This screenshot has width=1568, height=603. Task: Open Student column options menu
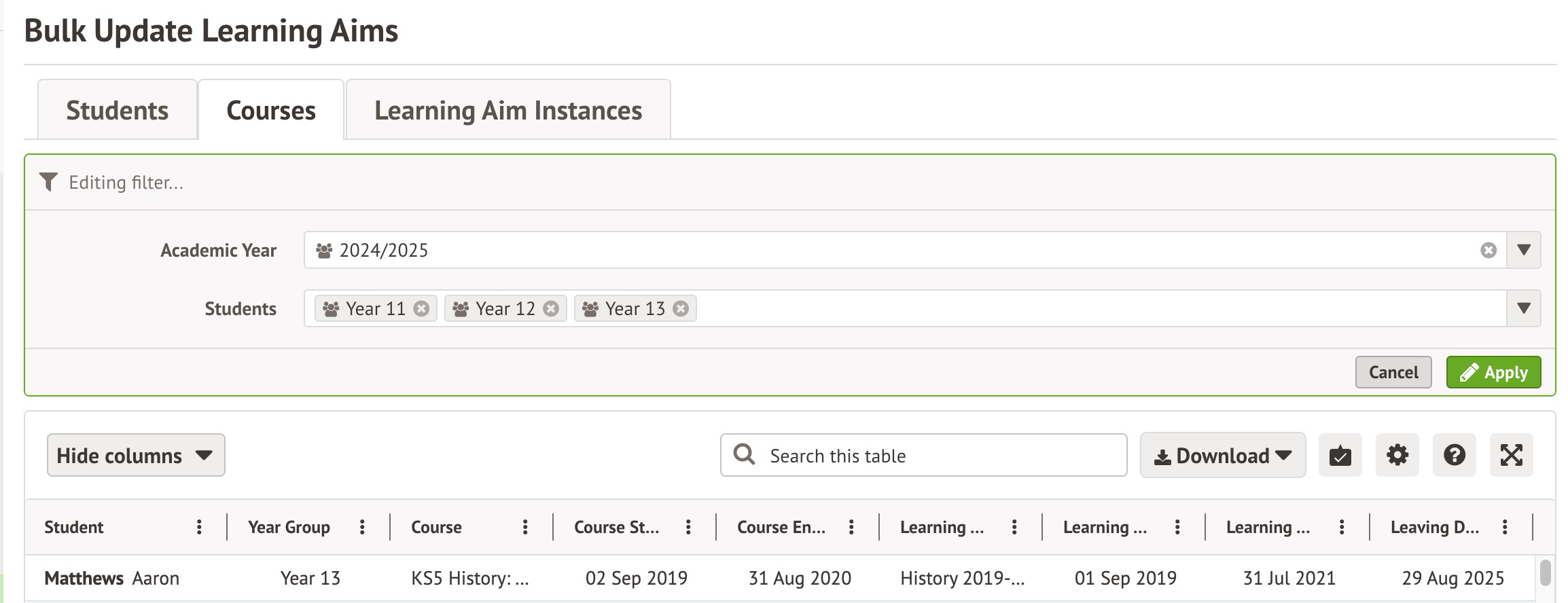click(199, 527)
